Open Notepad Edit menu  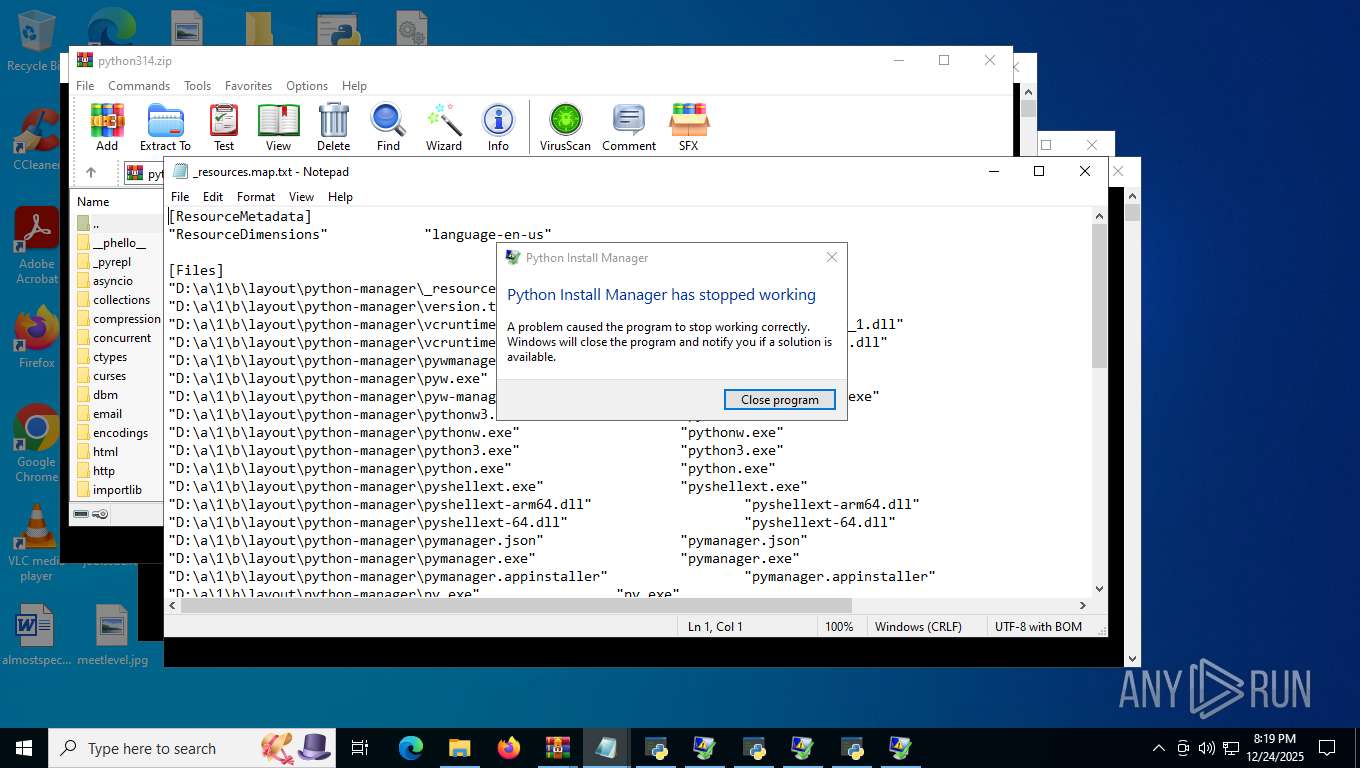pos(213,197)
